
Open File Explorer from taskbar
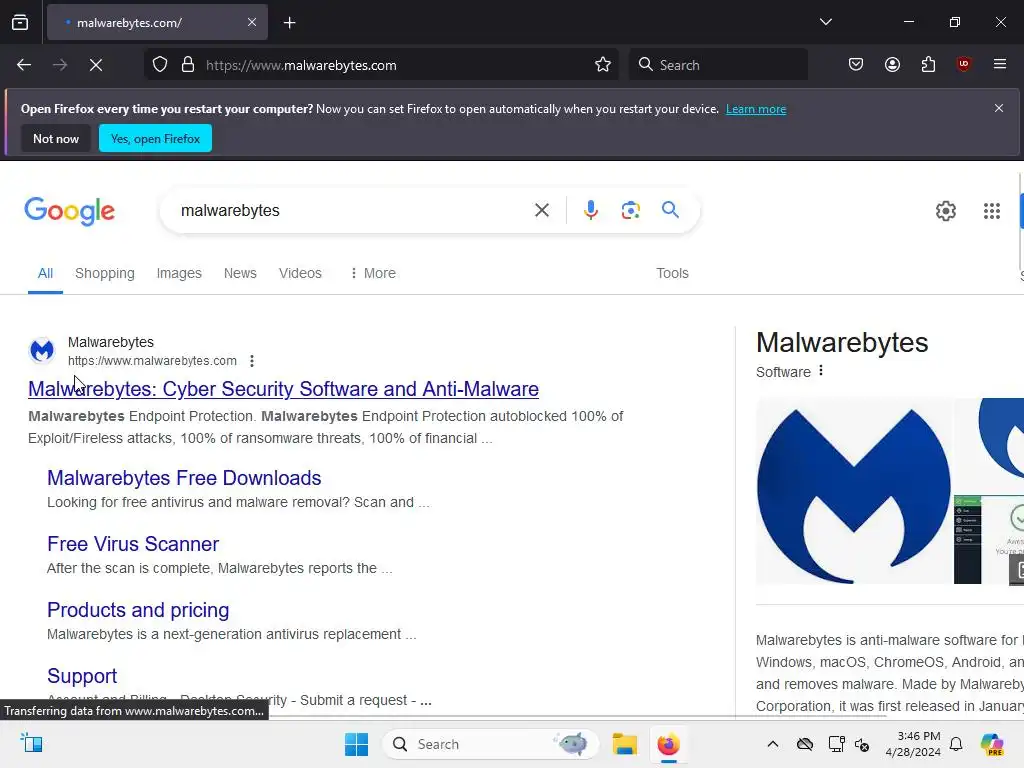click(x=624, y=744)
